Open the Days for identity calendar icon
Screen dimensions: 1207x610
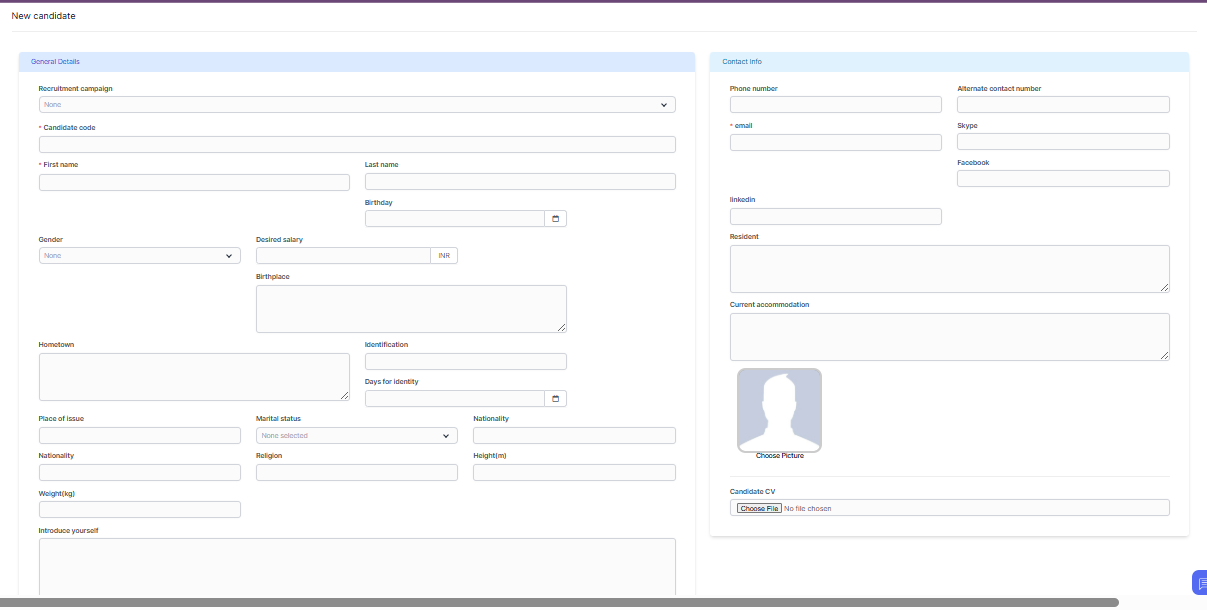pos(555,399)
